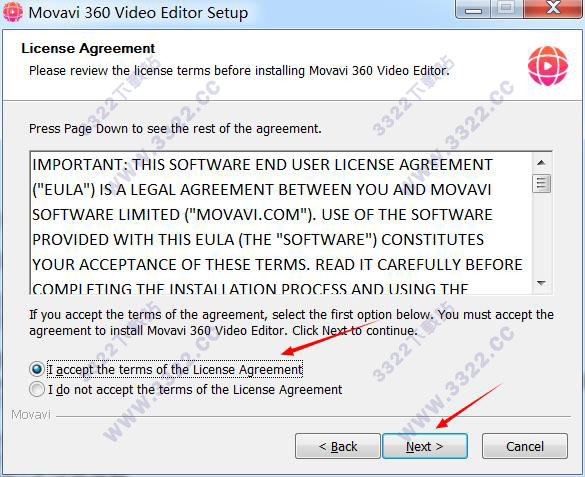
Task: Click the empty scrollbar track below thumb
Action: [541, 234]
